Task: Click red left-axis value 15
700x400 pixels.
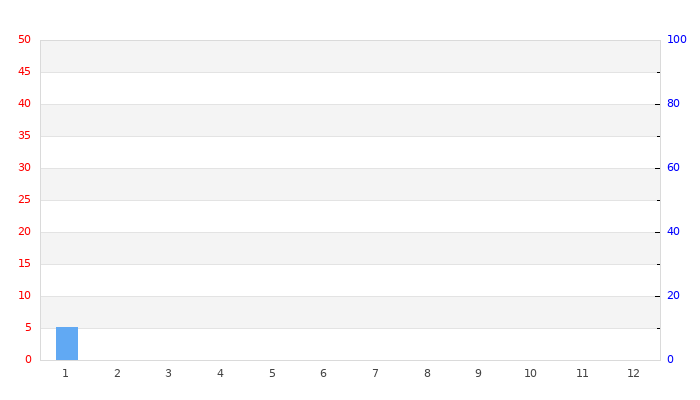Action: click(x=24, y=264)
